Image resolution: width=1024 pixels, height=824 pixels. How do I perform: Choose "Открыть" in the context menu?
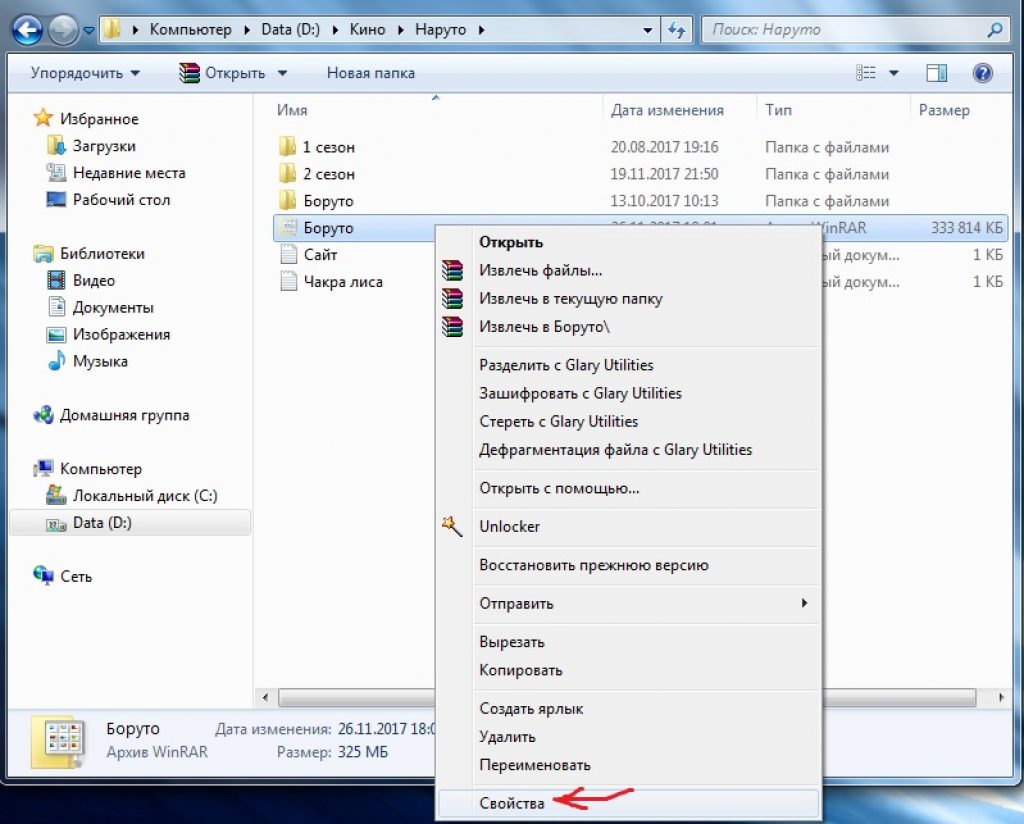[628, 242]
